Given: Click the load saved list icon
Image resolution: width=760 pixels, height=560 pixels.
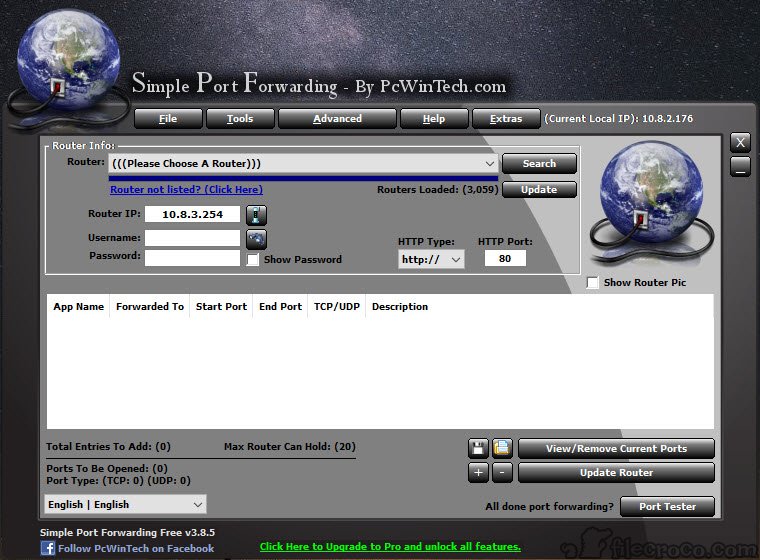Looking at the screenshot, I should pos(502,448).
